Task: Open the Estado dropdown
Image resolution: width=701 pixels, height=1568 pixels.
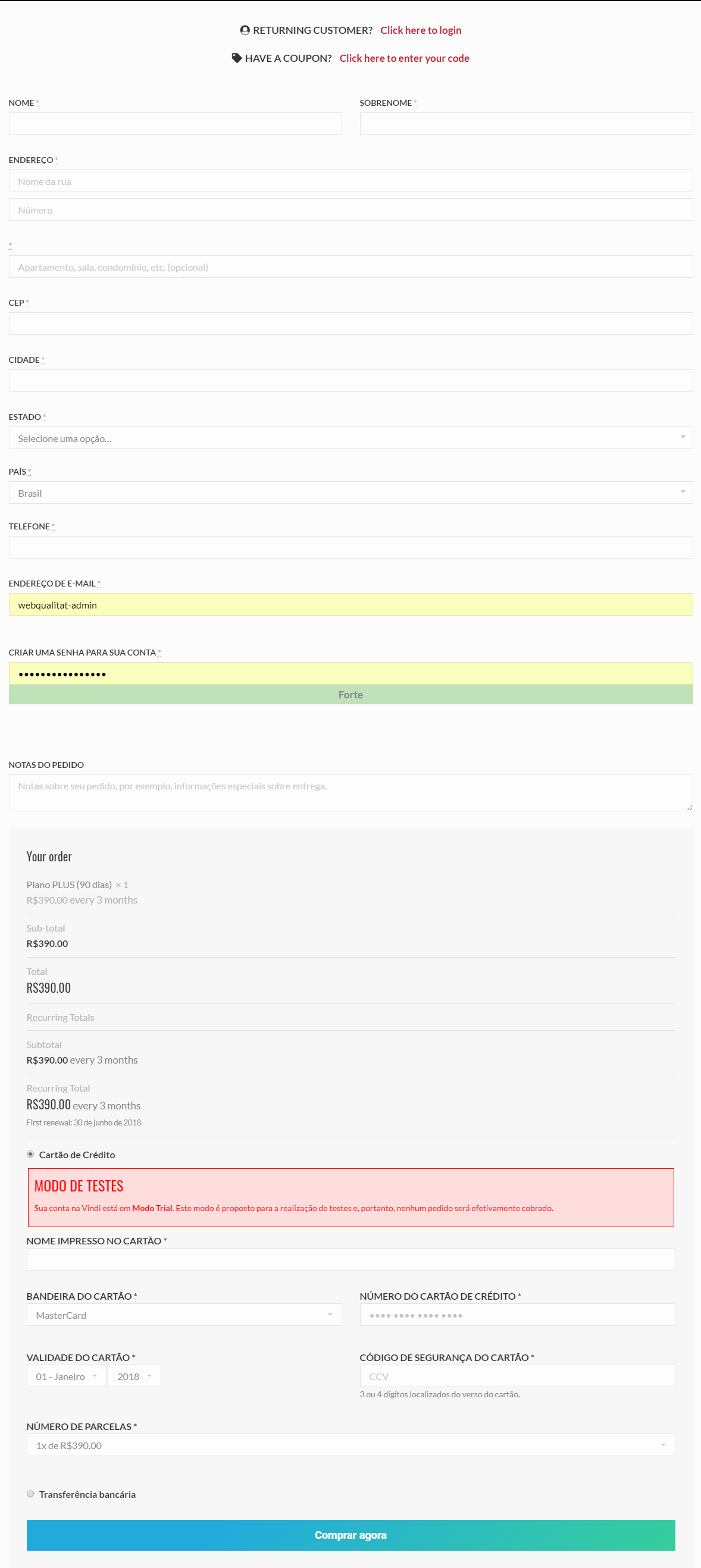Action: [x=350, y=438]
